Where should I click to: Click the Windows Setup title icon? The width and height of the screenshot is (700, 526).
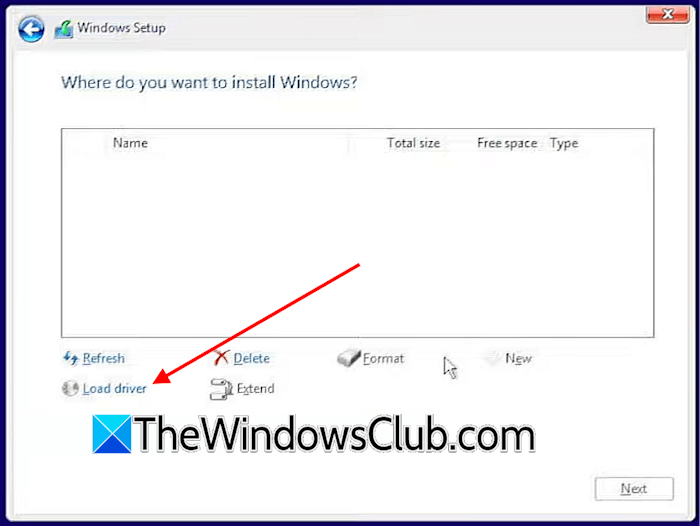coord(64,29)
